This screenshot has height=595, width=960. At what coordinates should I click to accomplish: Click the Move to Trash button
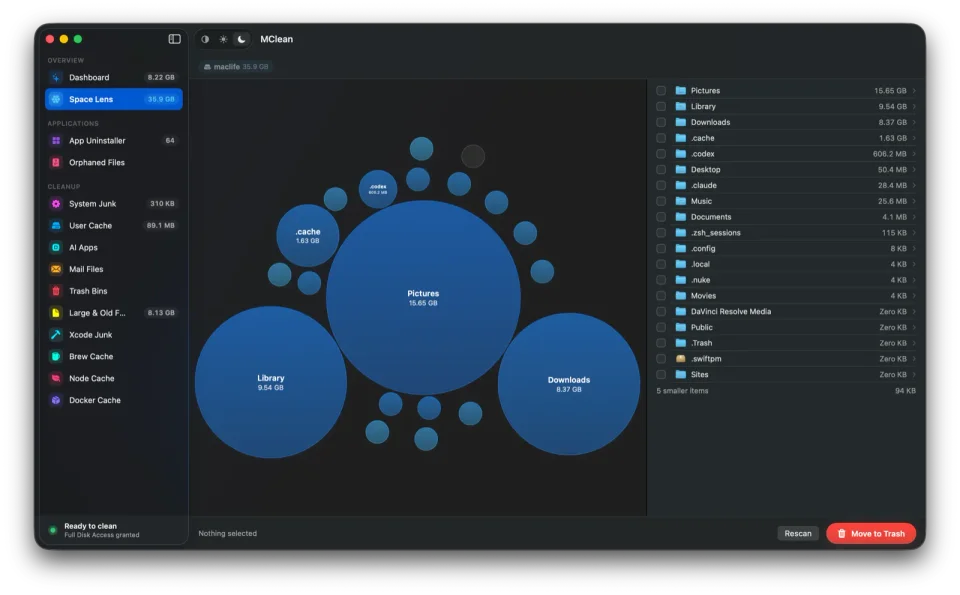[871, 533]
